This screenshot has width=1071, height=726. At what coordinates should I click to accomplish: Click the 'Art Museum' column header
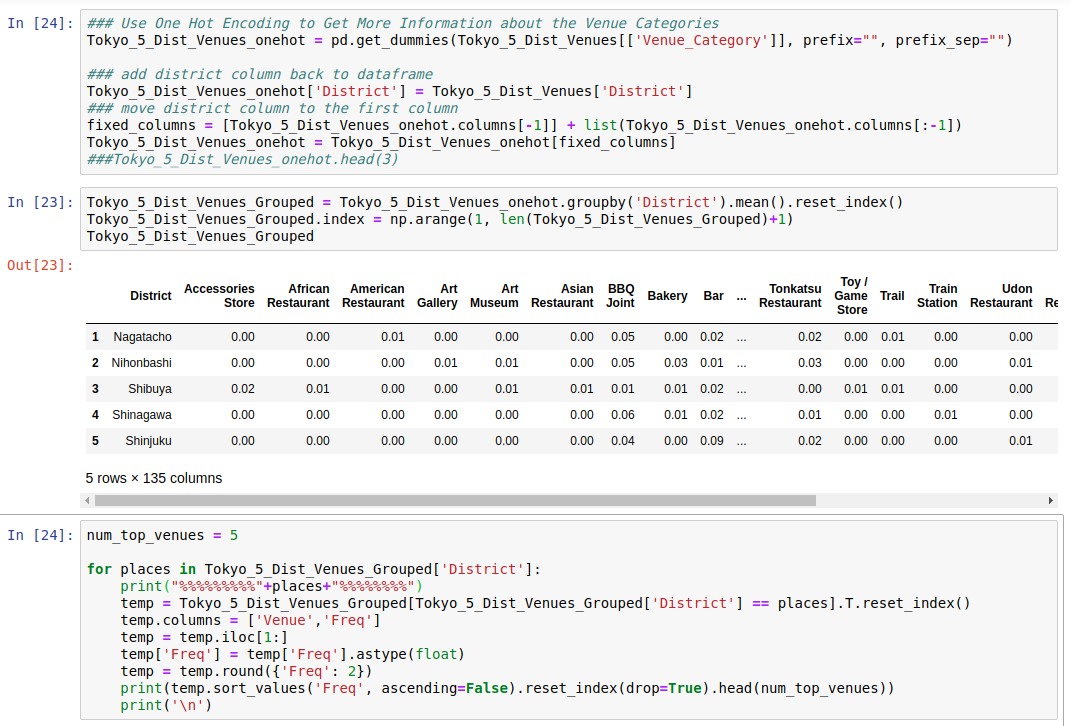[494, 296]
